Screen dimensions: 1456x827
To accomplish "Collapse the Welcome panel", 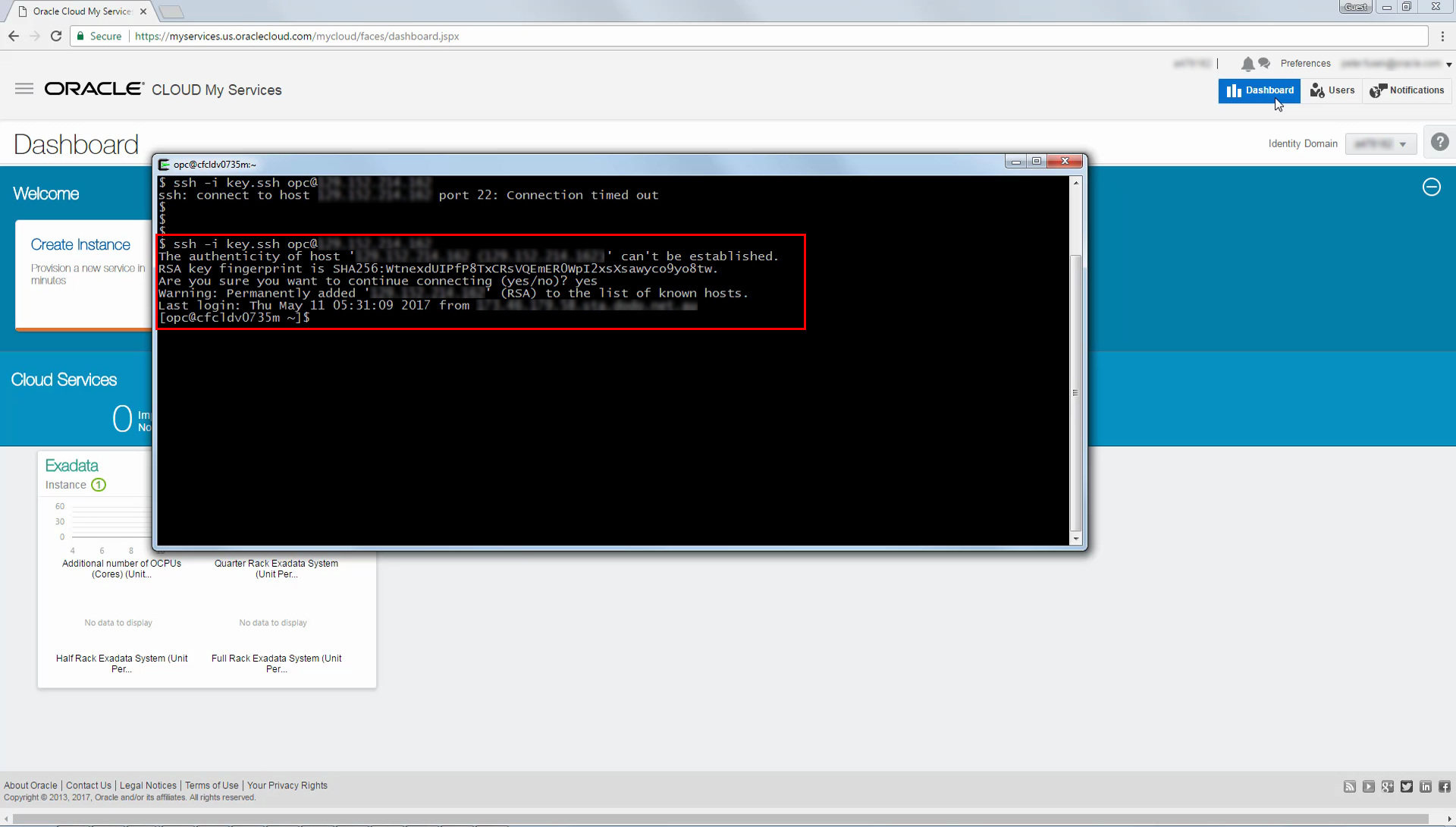I will (1431, 187).
